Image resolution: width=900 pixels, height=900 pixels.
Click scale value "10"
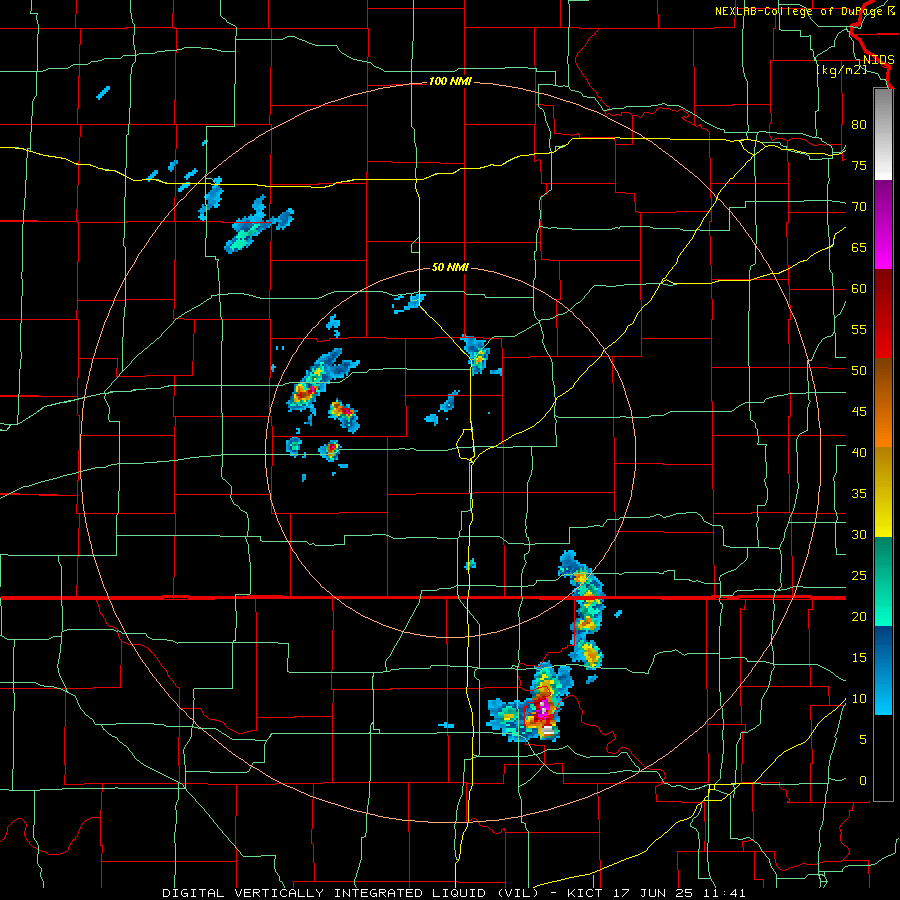[859, 699]
